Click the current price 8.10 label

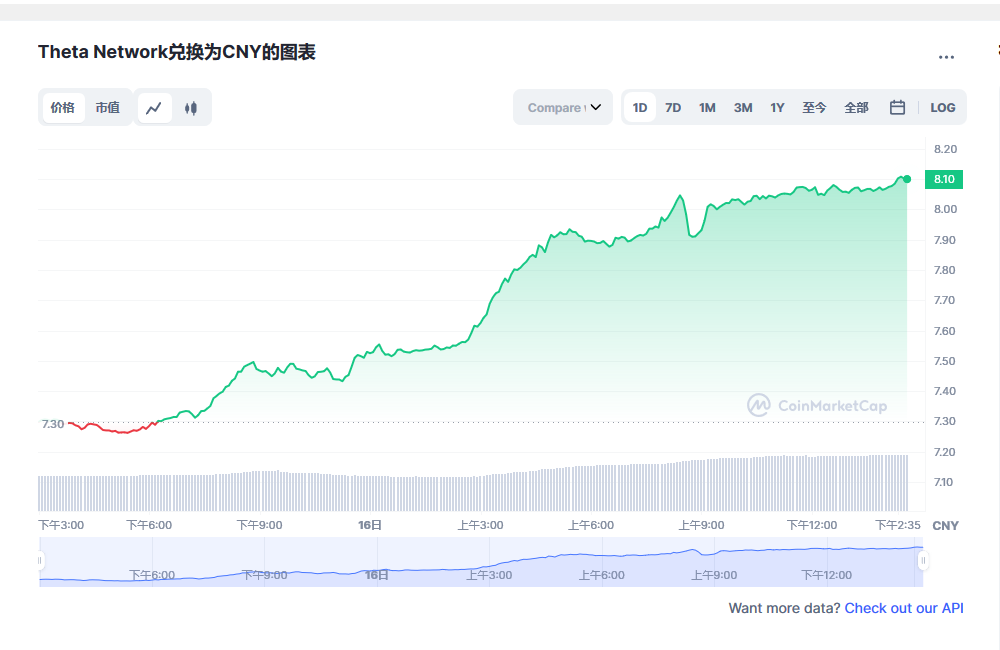[x=944, y=179]
